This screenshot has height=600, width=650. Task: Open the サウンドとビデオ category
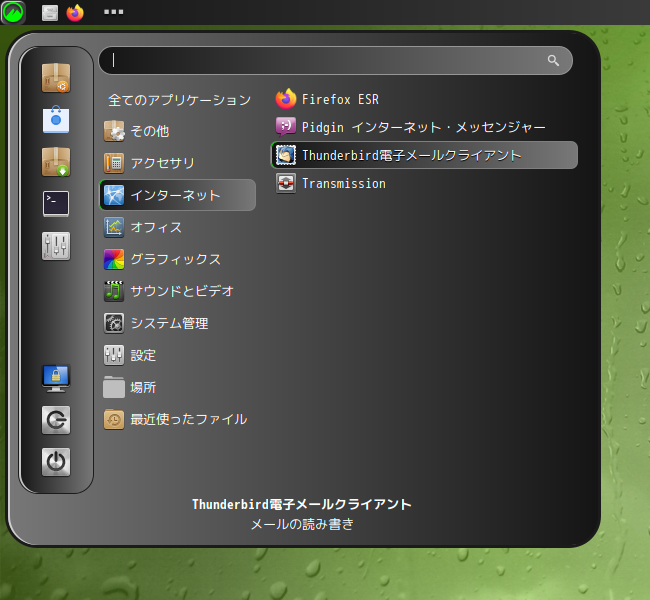[177, 291]
